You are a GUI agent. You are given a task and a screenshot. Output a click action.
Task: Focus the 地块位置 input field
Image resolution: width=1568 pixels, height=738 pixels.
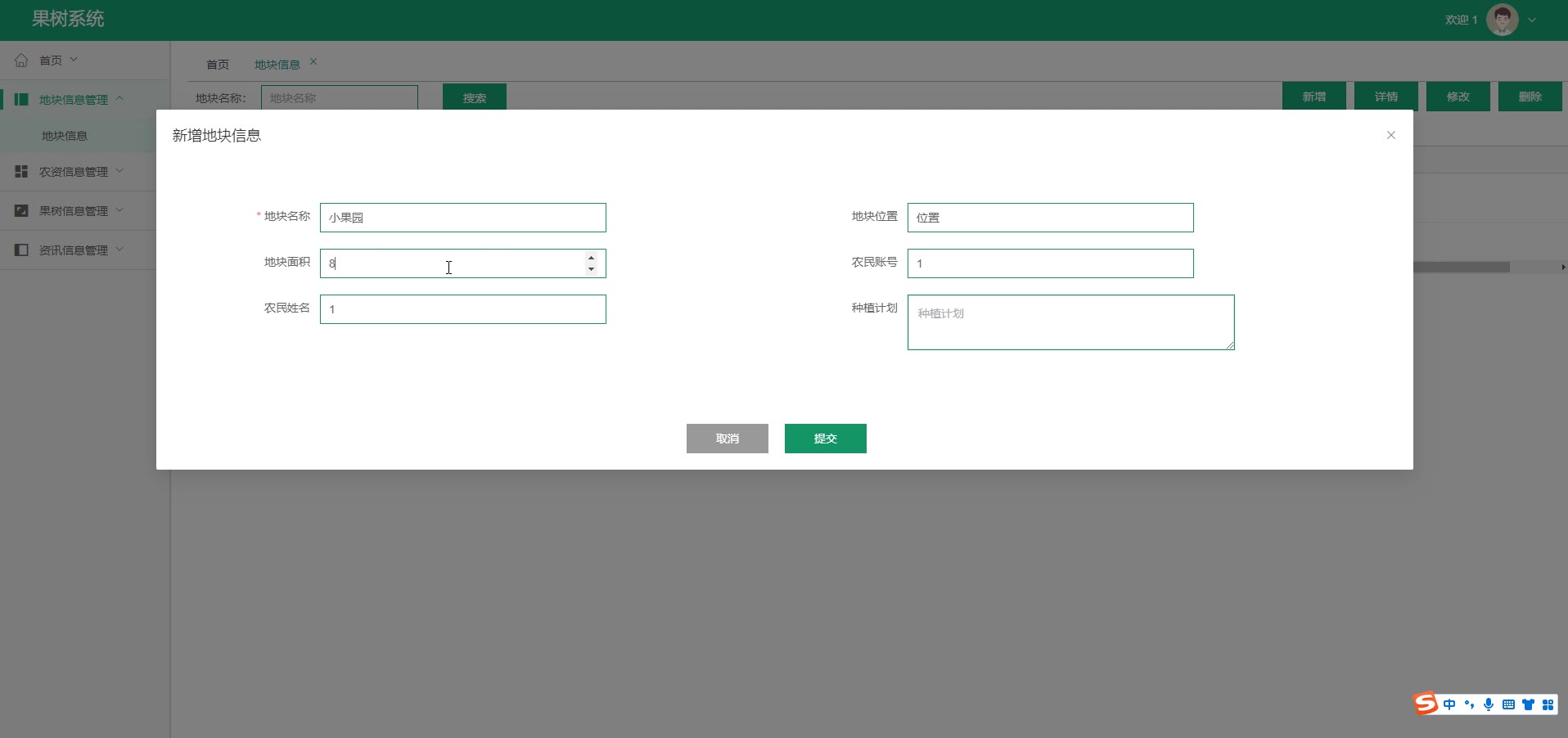tap(1051, 218)
